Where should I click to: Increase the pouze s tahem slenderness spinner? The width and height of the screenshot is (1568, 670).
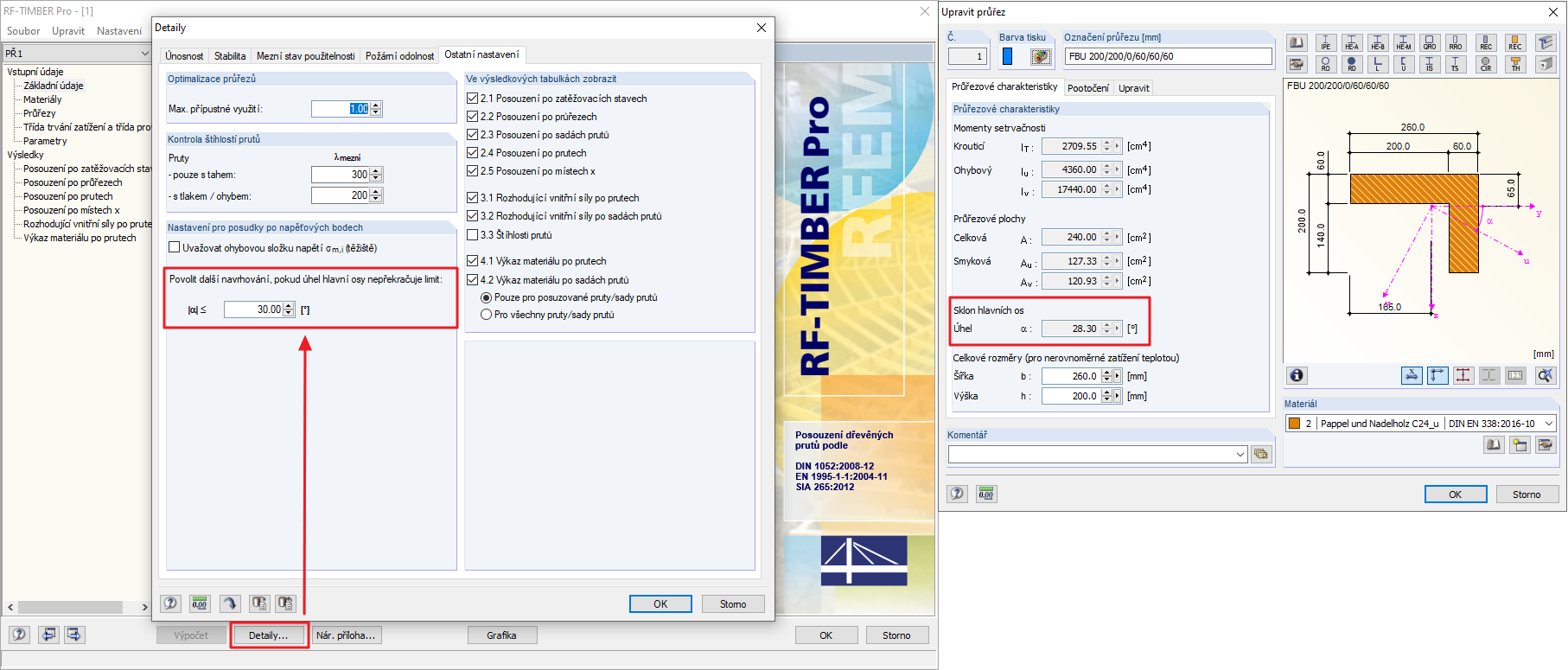click(376, 171)
